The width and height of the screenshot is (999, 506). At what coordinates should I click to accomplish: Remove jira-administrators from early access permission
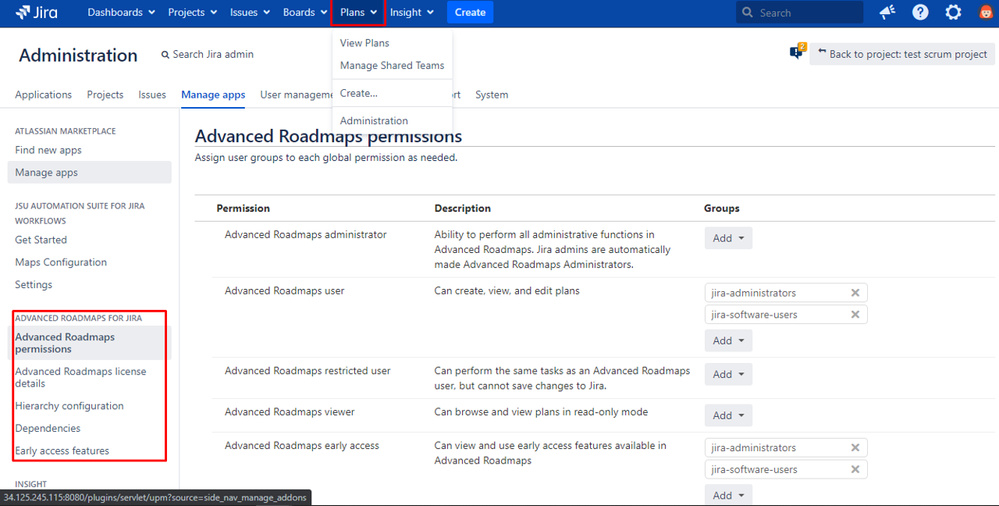[855, 448]
